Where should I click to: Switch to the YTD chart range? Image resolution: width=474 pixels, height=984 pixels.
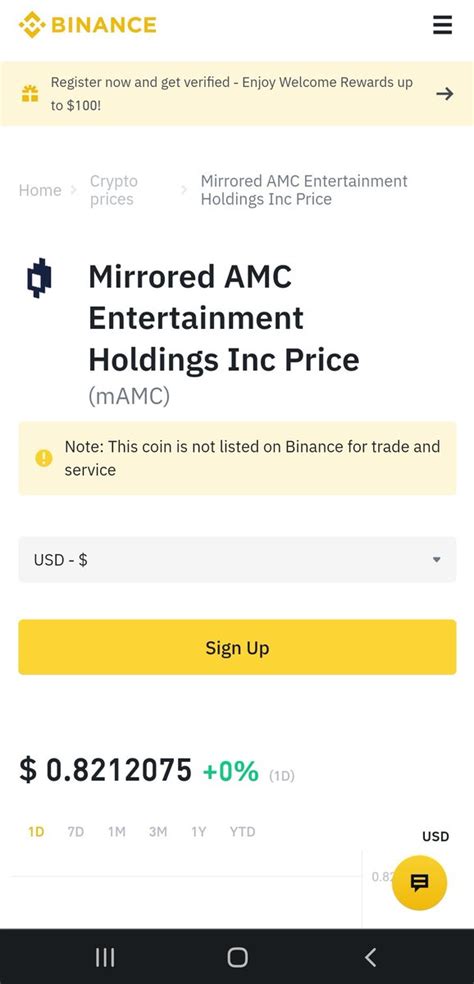[242, 832]
